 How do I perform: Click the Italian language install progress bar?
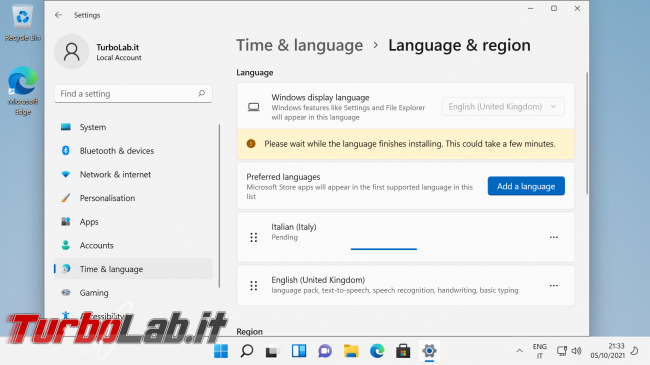(x=384, y=249)
